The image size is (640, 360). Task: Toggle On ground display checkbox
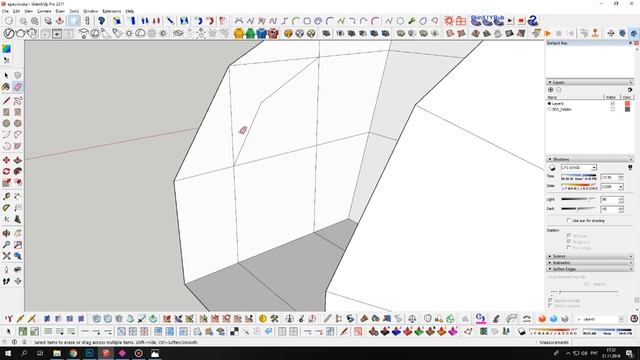(569, 242)
